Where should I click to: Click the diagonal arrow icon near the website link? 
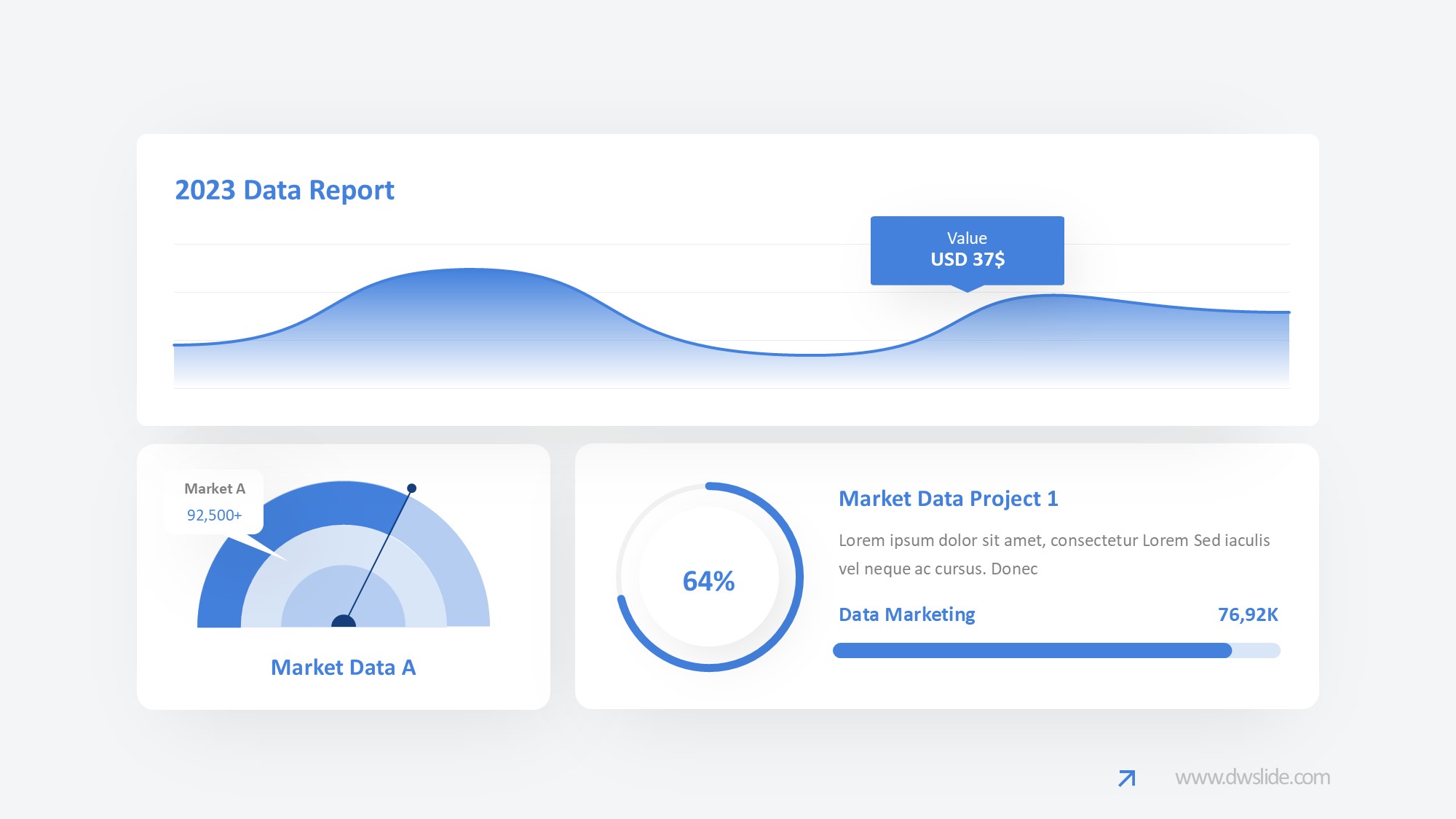click(1126, 778)
